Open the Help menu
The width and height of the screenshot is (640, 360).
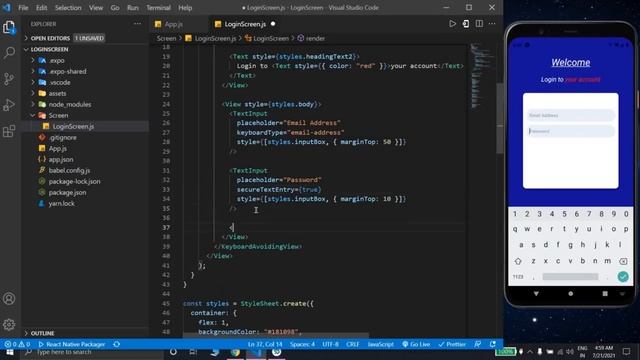pos(185,7)
